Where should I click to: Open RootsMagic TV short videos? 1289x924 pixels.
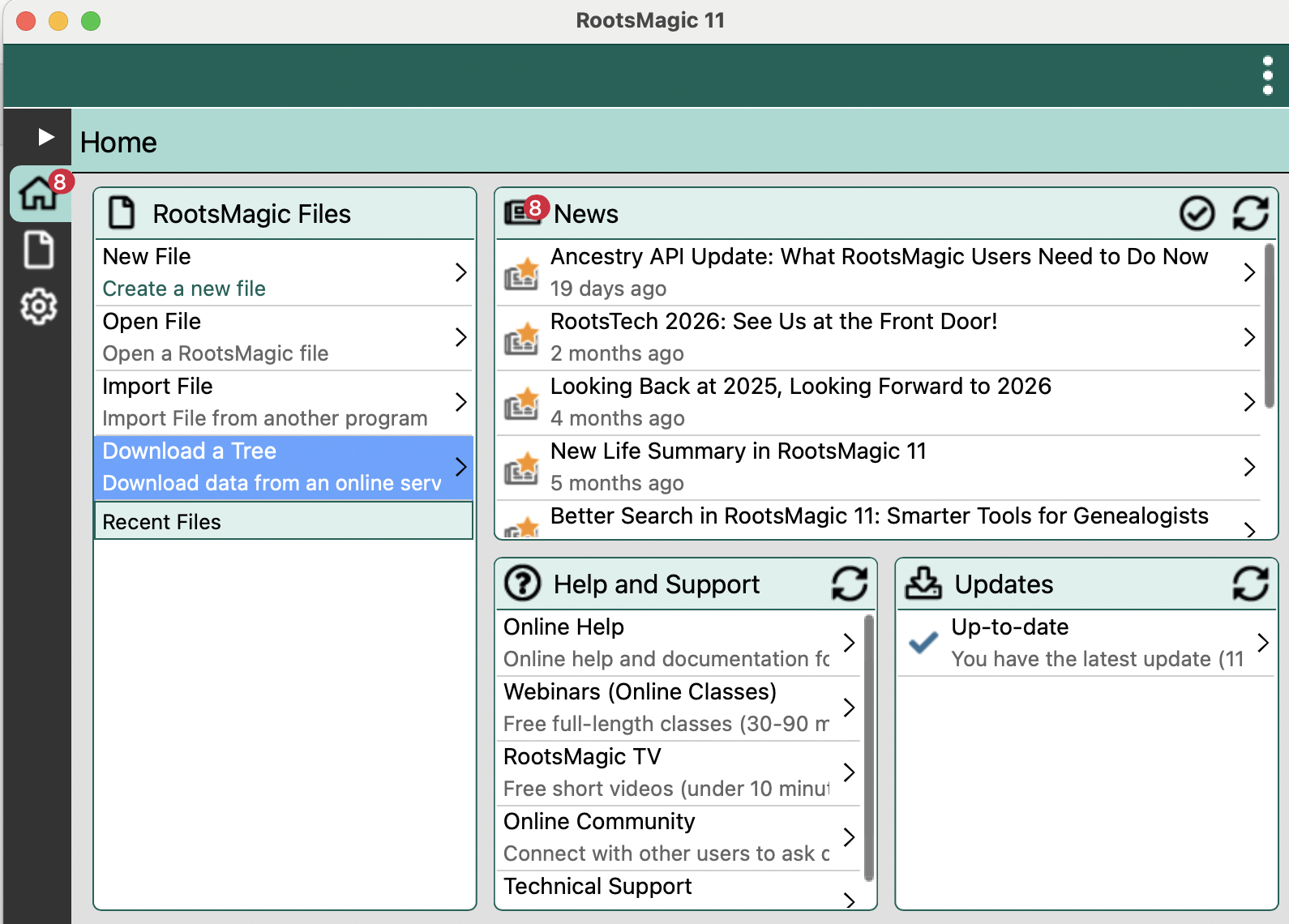click(679, 772)
